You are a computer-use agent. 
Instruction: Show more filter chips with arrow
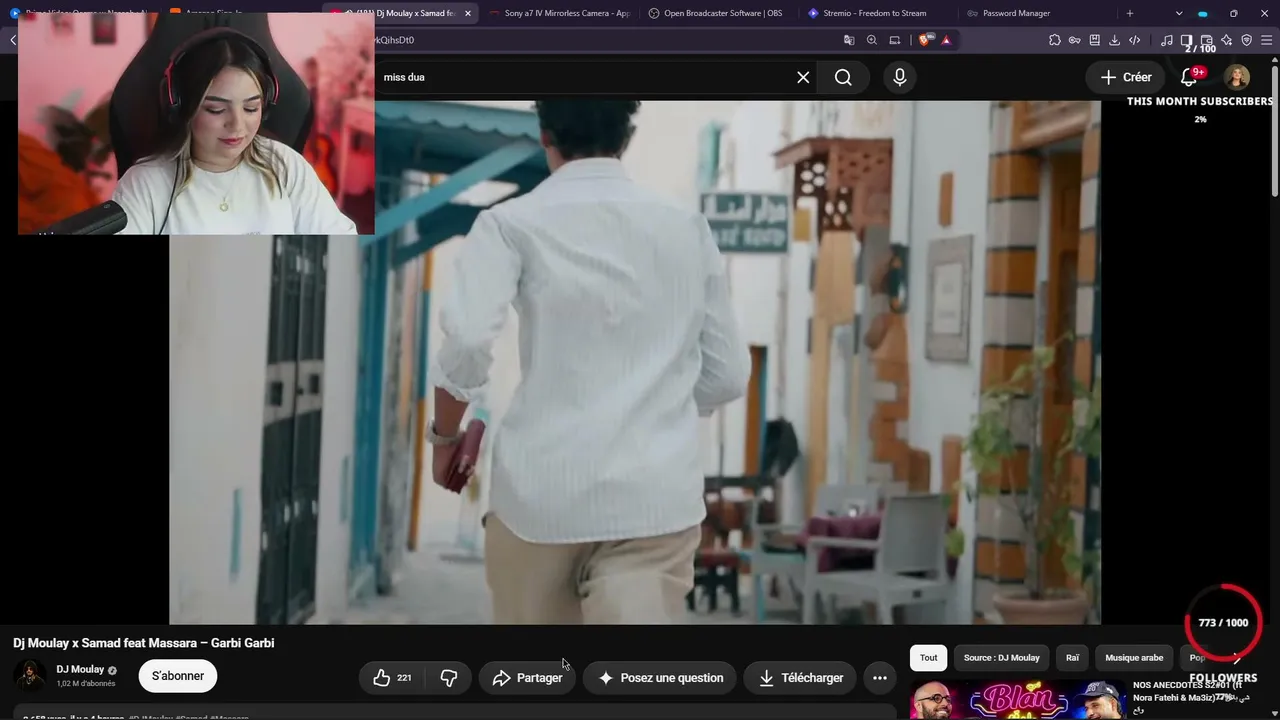pyautogui.click(x=1237, y=658)
